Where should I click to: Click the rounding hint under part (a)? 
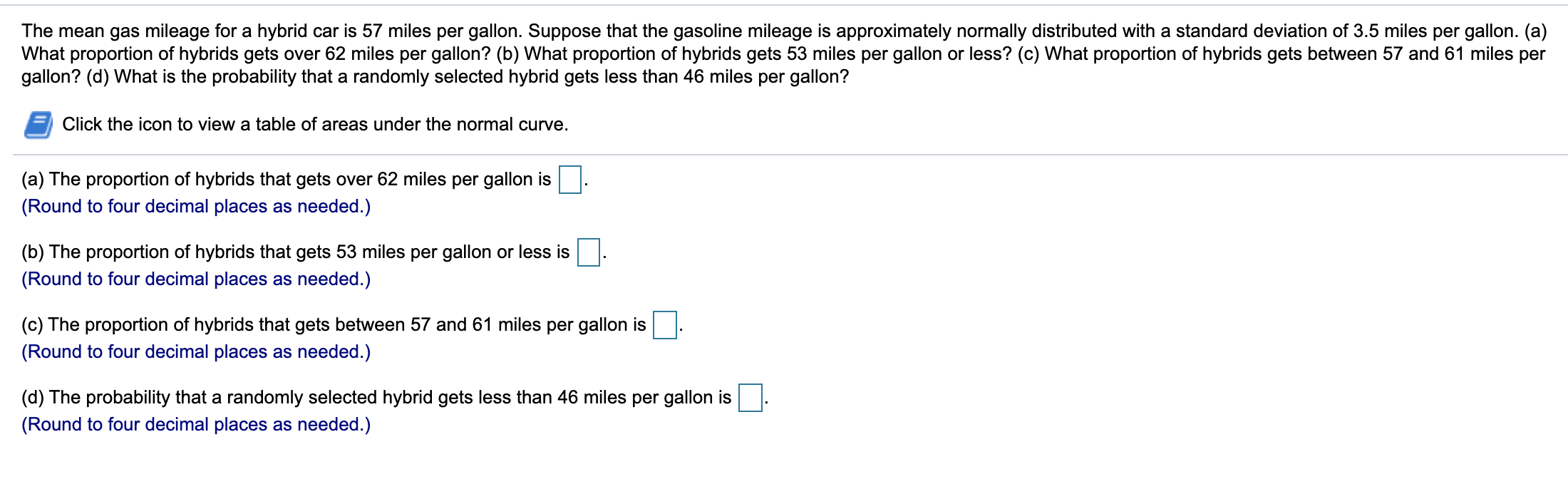click(196, 207)
